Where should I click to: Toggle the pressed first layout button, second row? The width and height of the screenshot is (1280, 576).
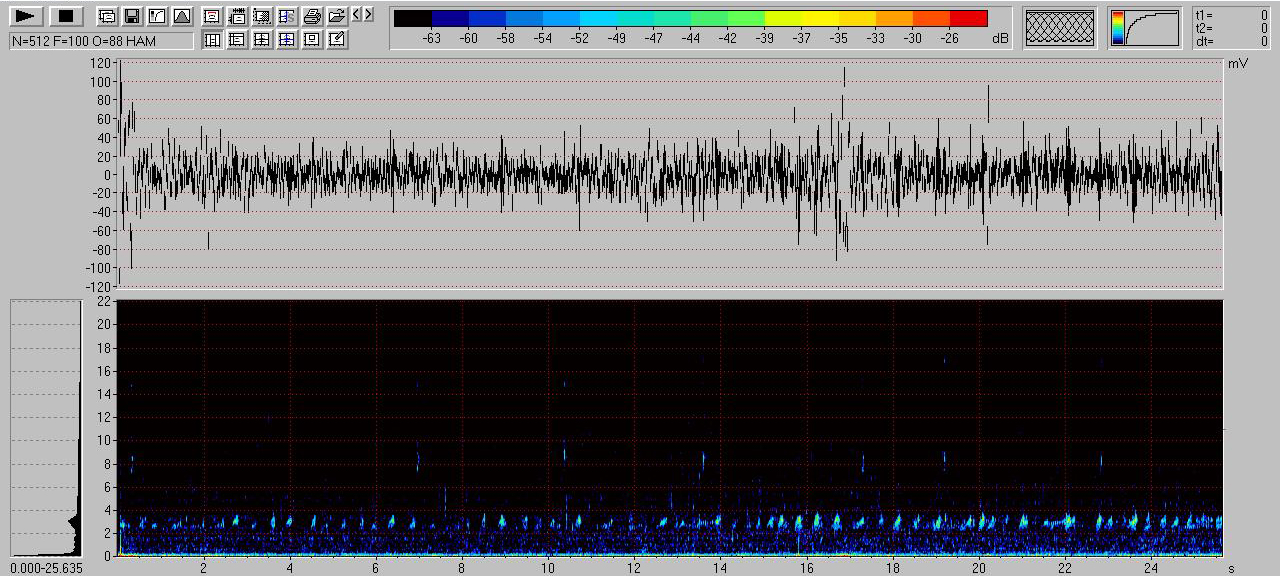coord(212,39)
